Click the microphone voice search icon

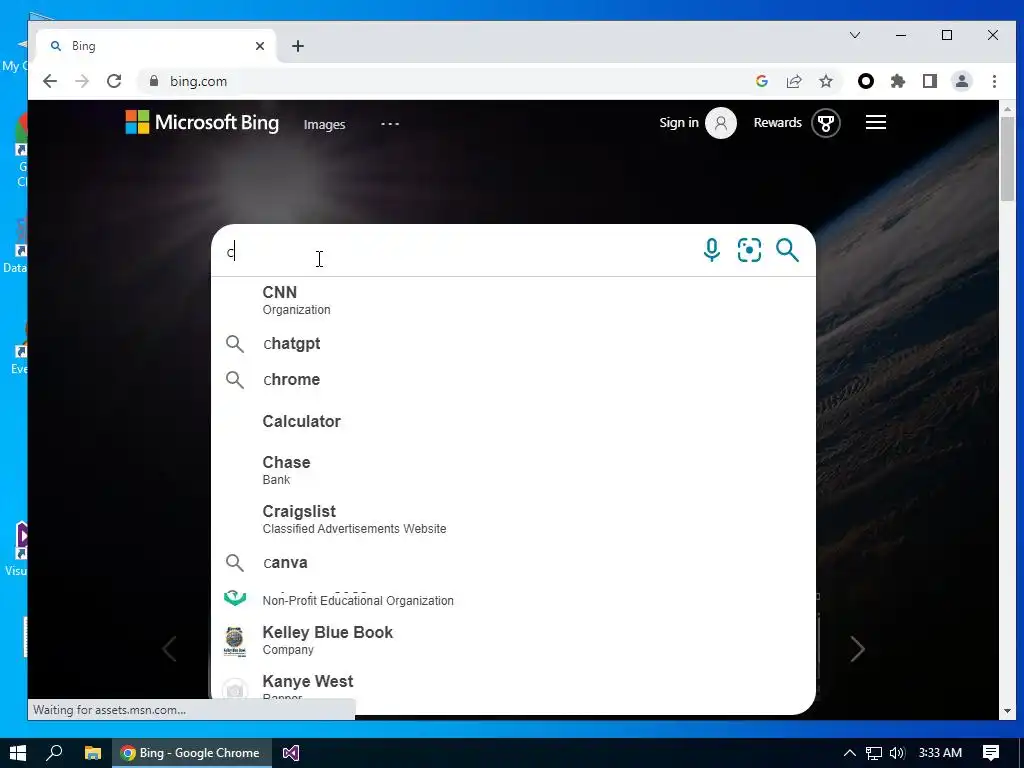click(x=712, y=250)
